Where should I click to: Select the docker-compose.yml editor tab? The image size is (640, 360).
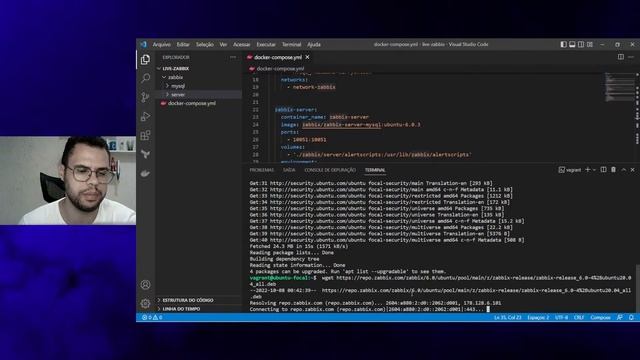[278, 57]
